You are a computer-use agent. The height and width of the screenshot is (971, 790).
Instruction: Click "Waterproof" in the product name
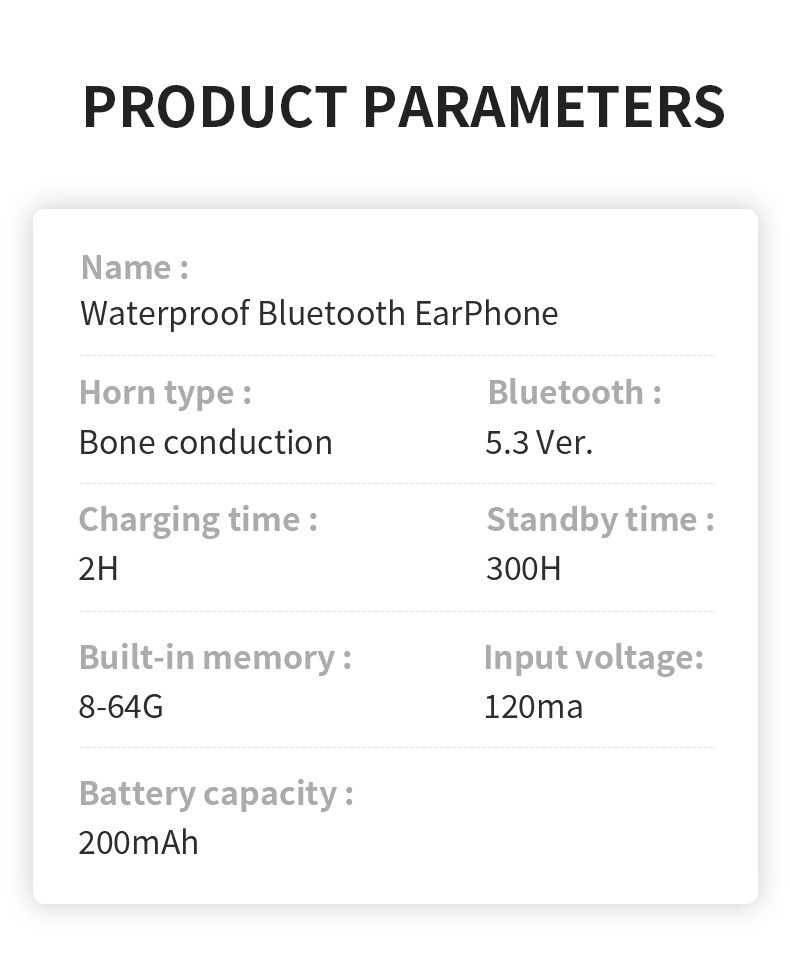click(x=165, y=313)
